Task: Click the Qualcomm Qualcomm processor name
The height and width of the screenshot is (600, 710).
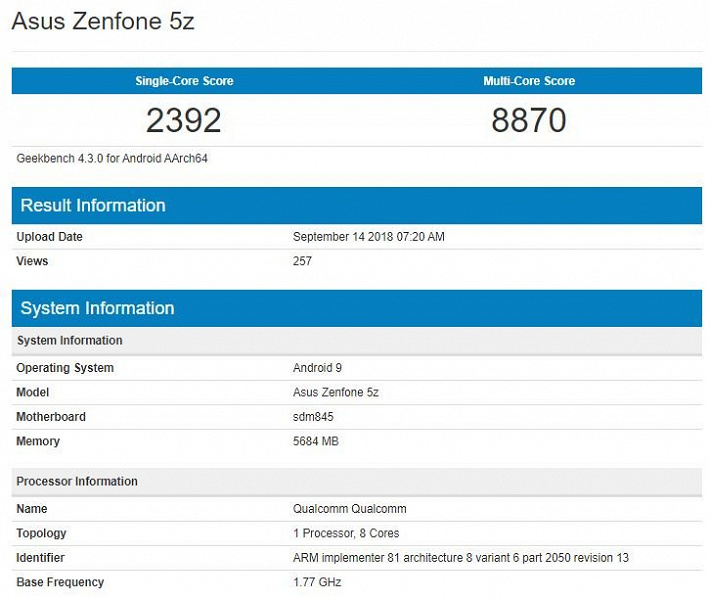Action: pyautogui.click(x=350, y=509)
